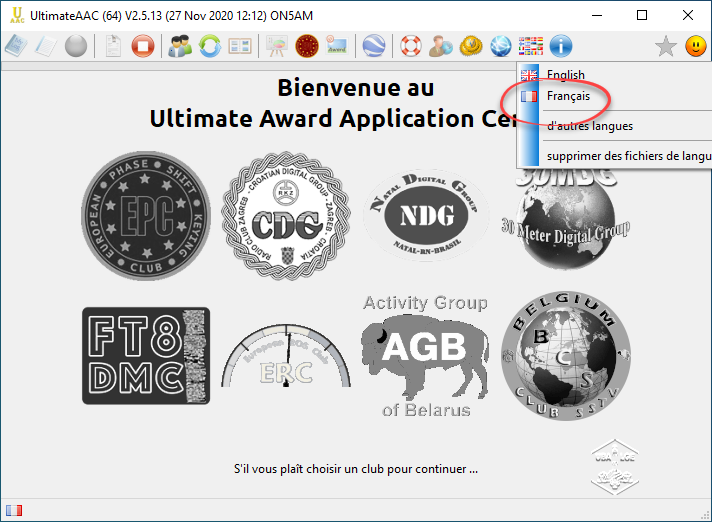Choose the FT8 DMC club logo
This screenshot has width=712, height=522.
(x=146, y=356)
